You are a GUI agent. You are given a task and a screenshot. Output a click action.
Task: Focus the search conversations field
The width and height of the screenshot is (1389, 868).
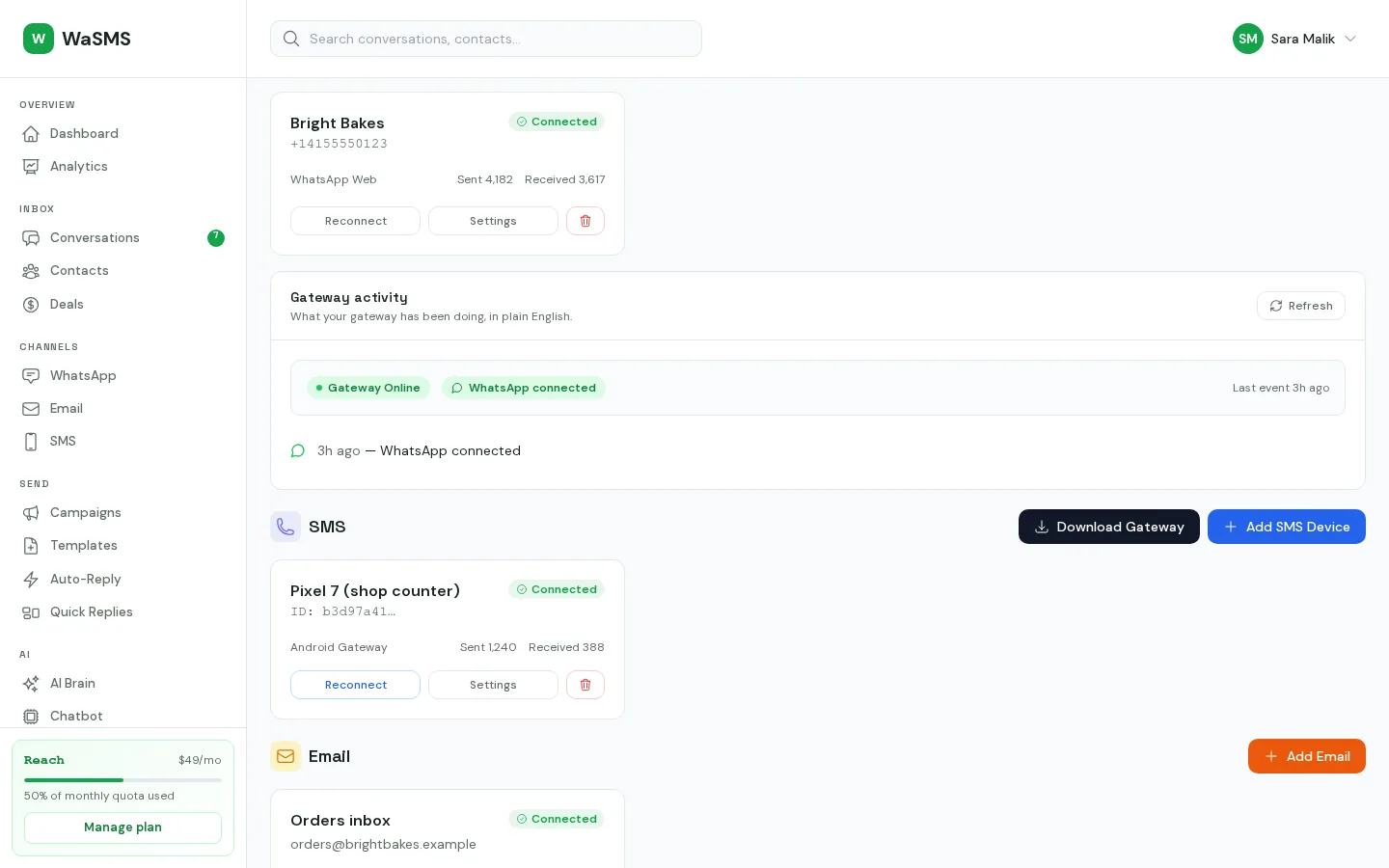point(486,39)
